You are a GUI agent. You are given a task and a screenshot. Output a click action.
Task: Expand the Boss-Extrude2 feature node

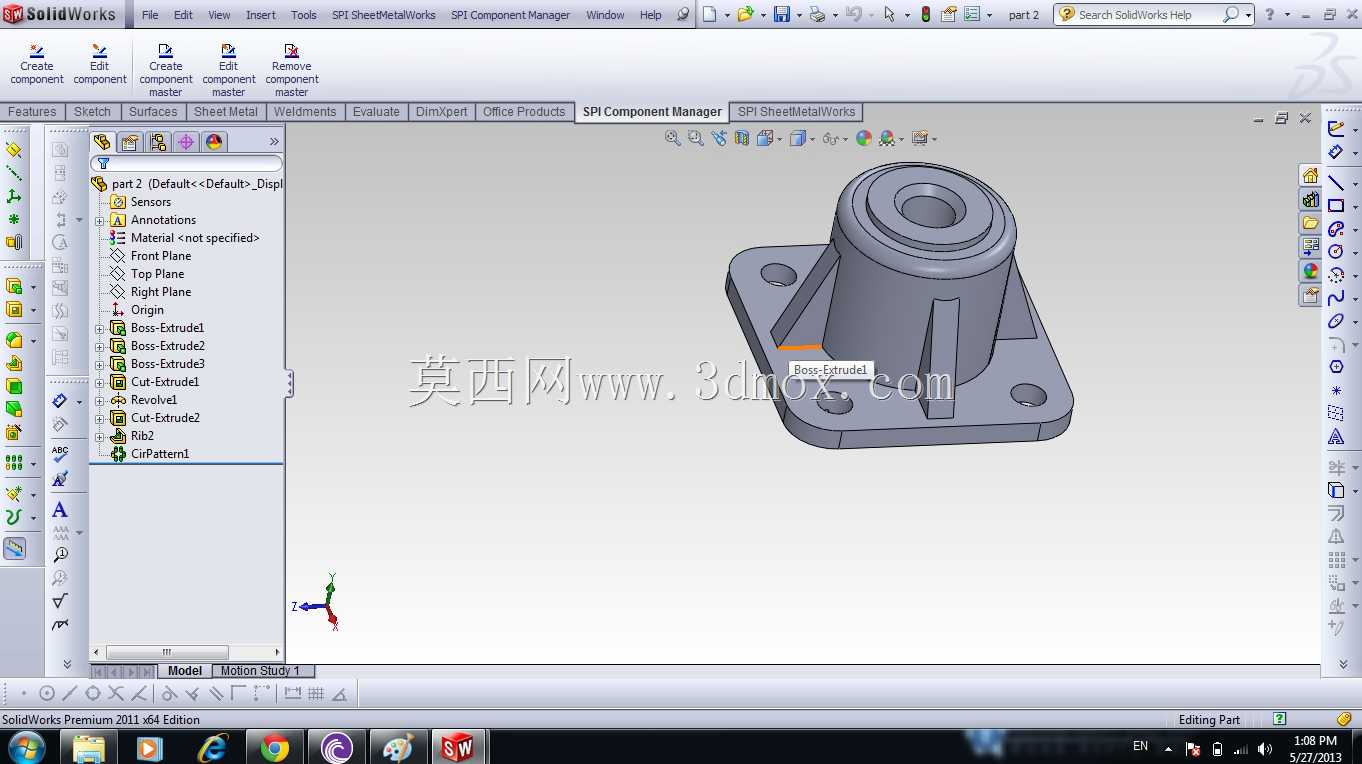click(x=100, y=346)
